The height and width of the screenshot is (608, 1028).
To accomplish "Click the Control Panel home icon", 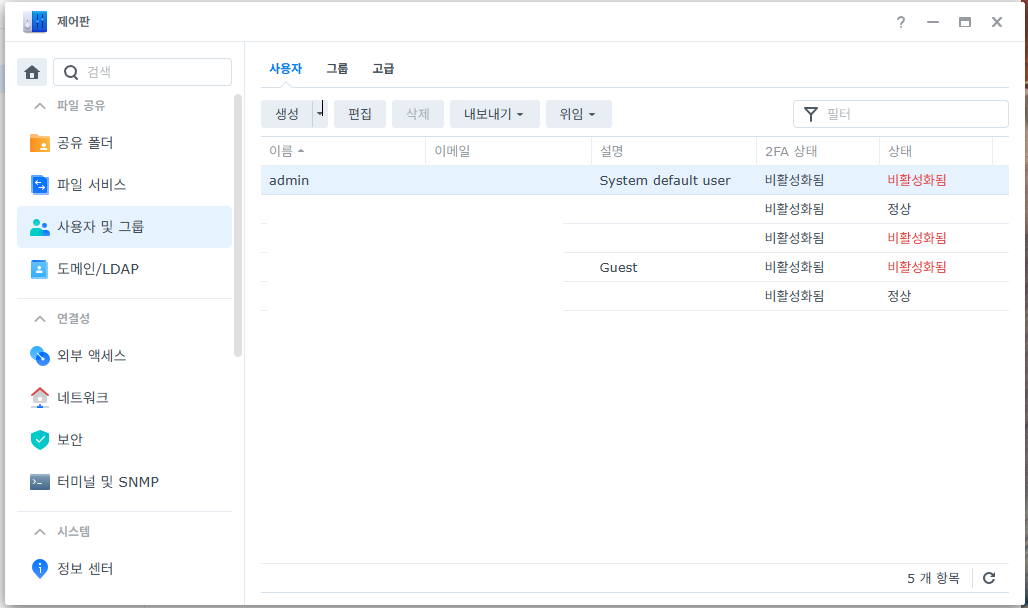I will 32,72.
